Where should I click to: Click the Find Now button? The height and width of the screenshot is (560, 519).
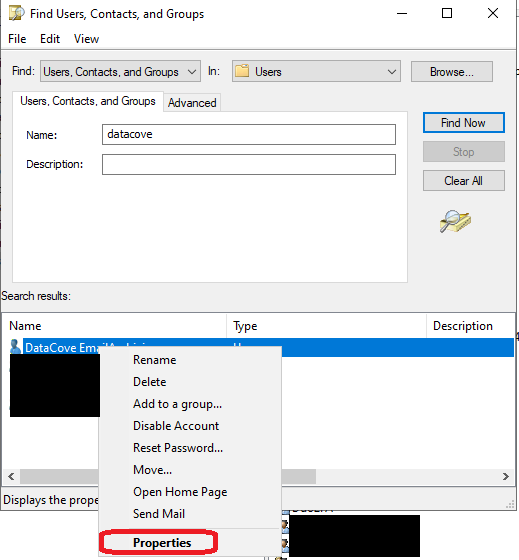[x=464, y=123]
